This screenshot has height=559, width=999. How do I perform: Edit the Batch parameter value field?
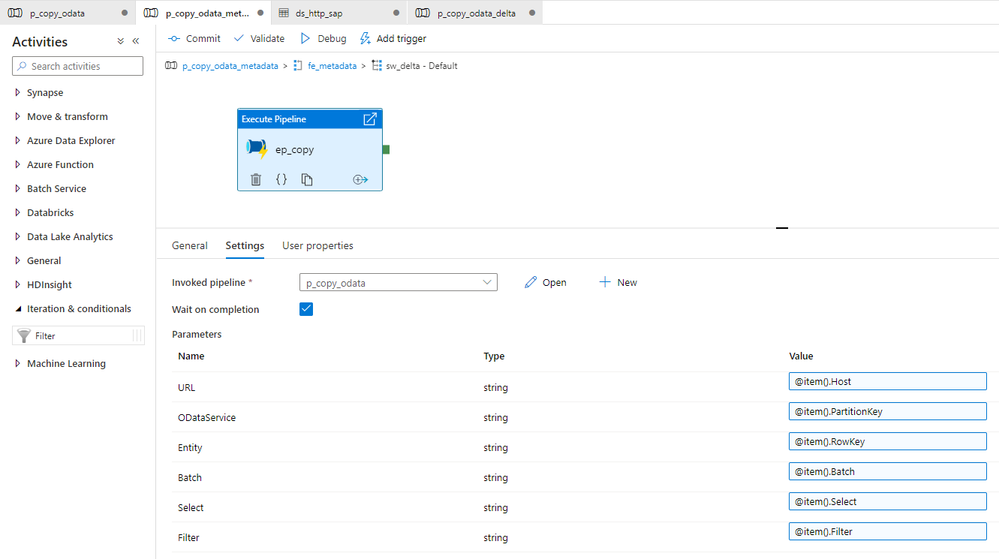pyautogui.click(x=888, y=471)
